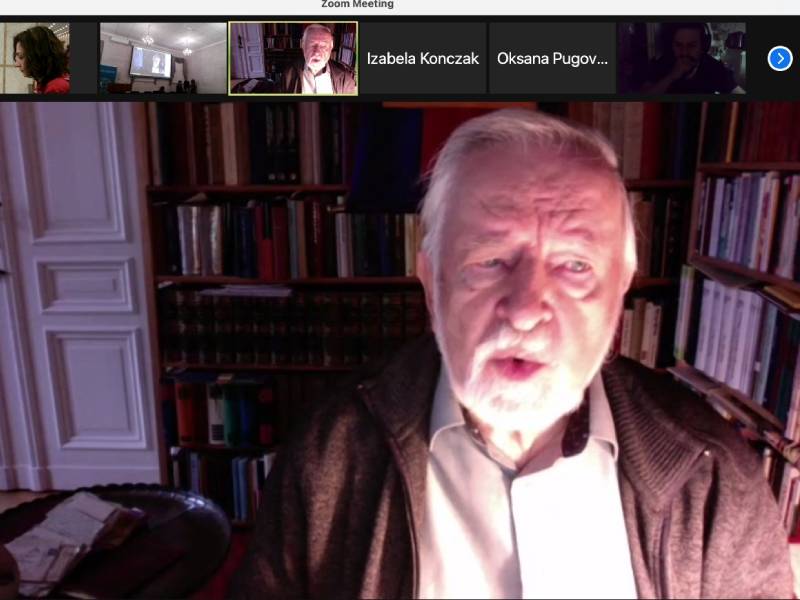Select Izabela Konczak participant tile
Viewport: 800px width, 600px height.
point(422,58)
